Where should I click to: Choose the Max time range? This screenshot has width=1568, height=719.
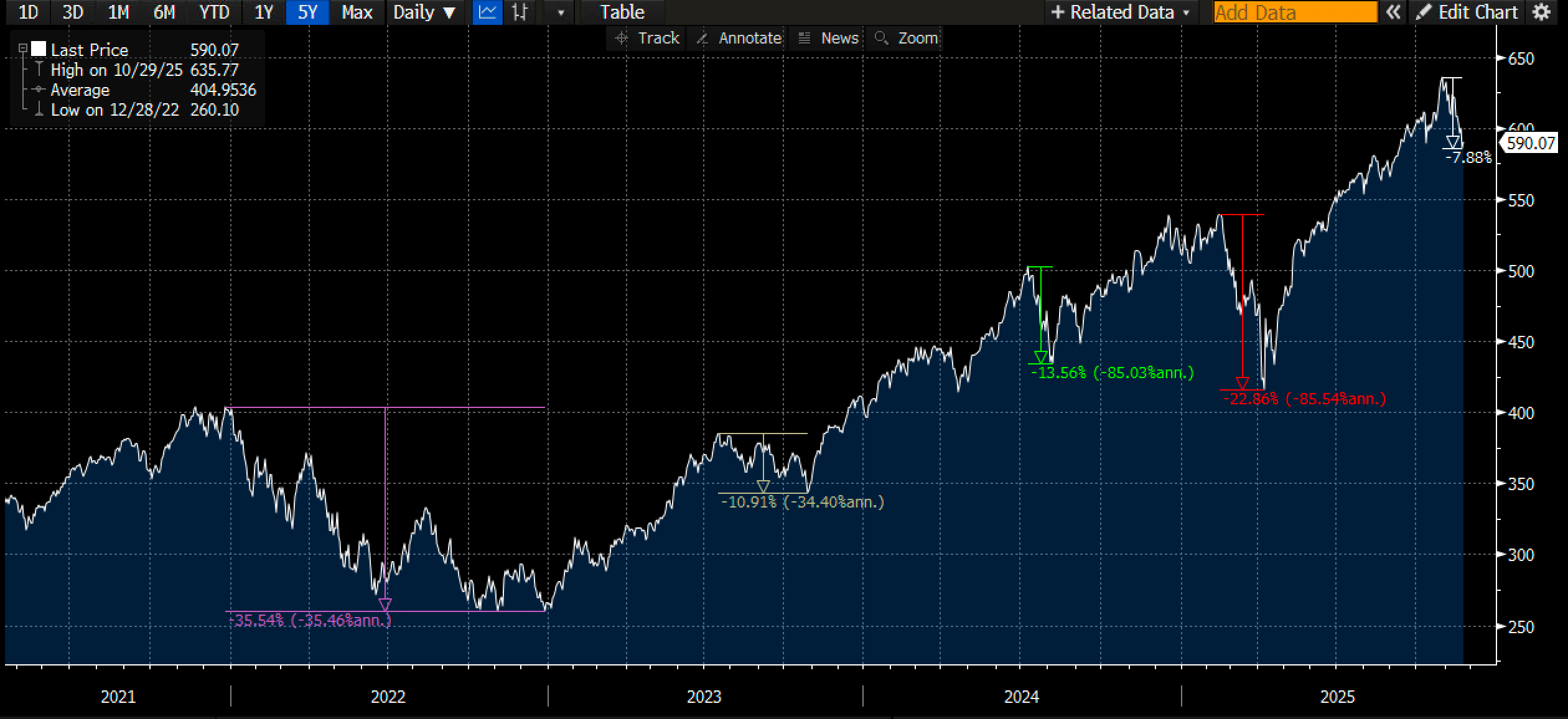357,12
